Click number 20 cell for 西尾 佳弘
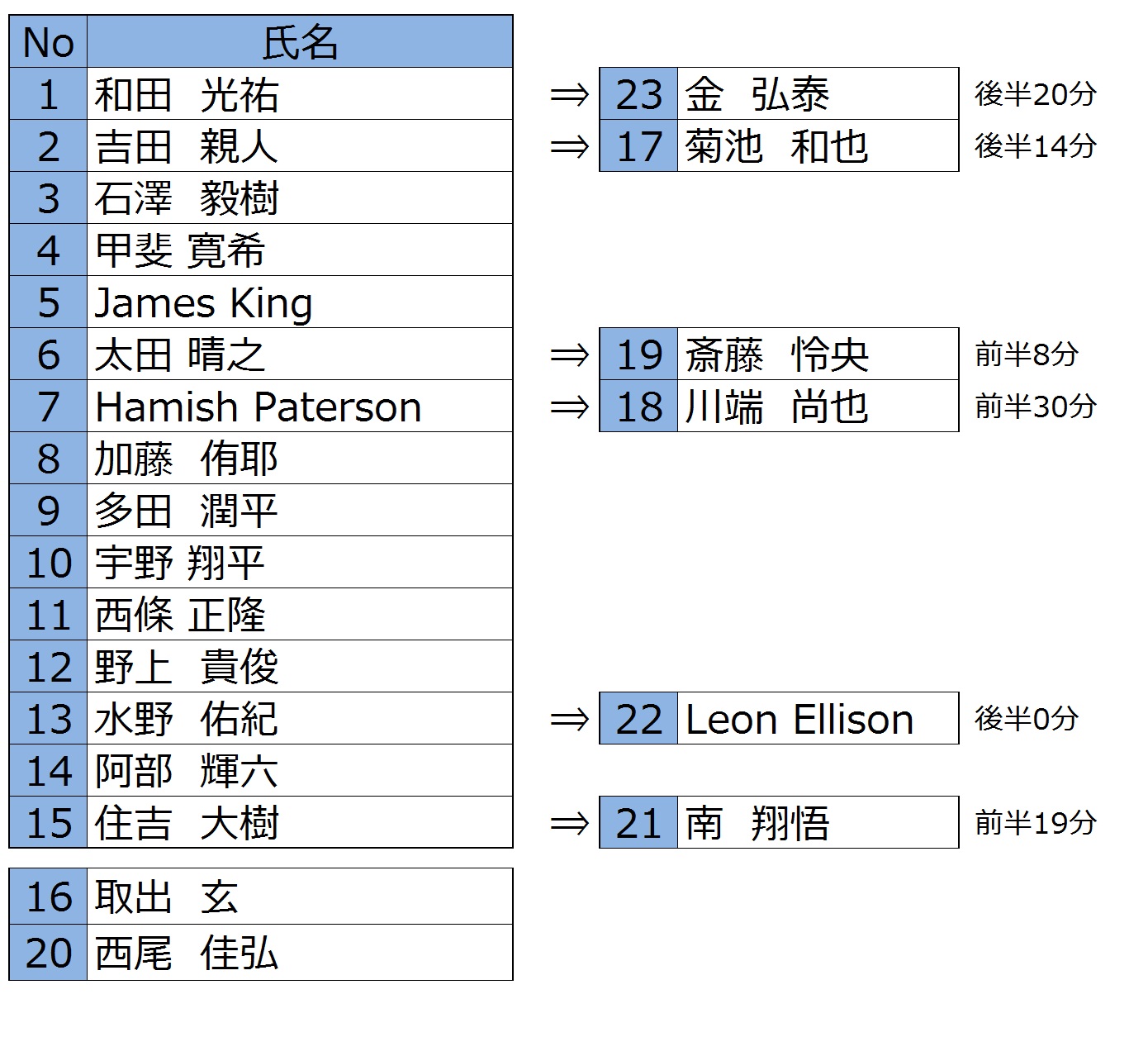 pos(48,953)
